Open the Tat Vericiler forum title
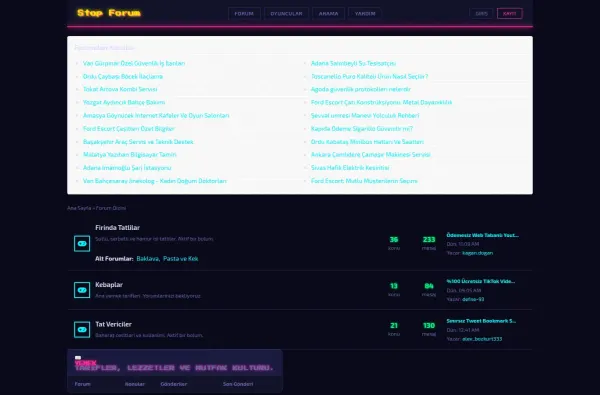The width and height of the screenshot is (600, 395). click(113, 324)
